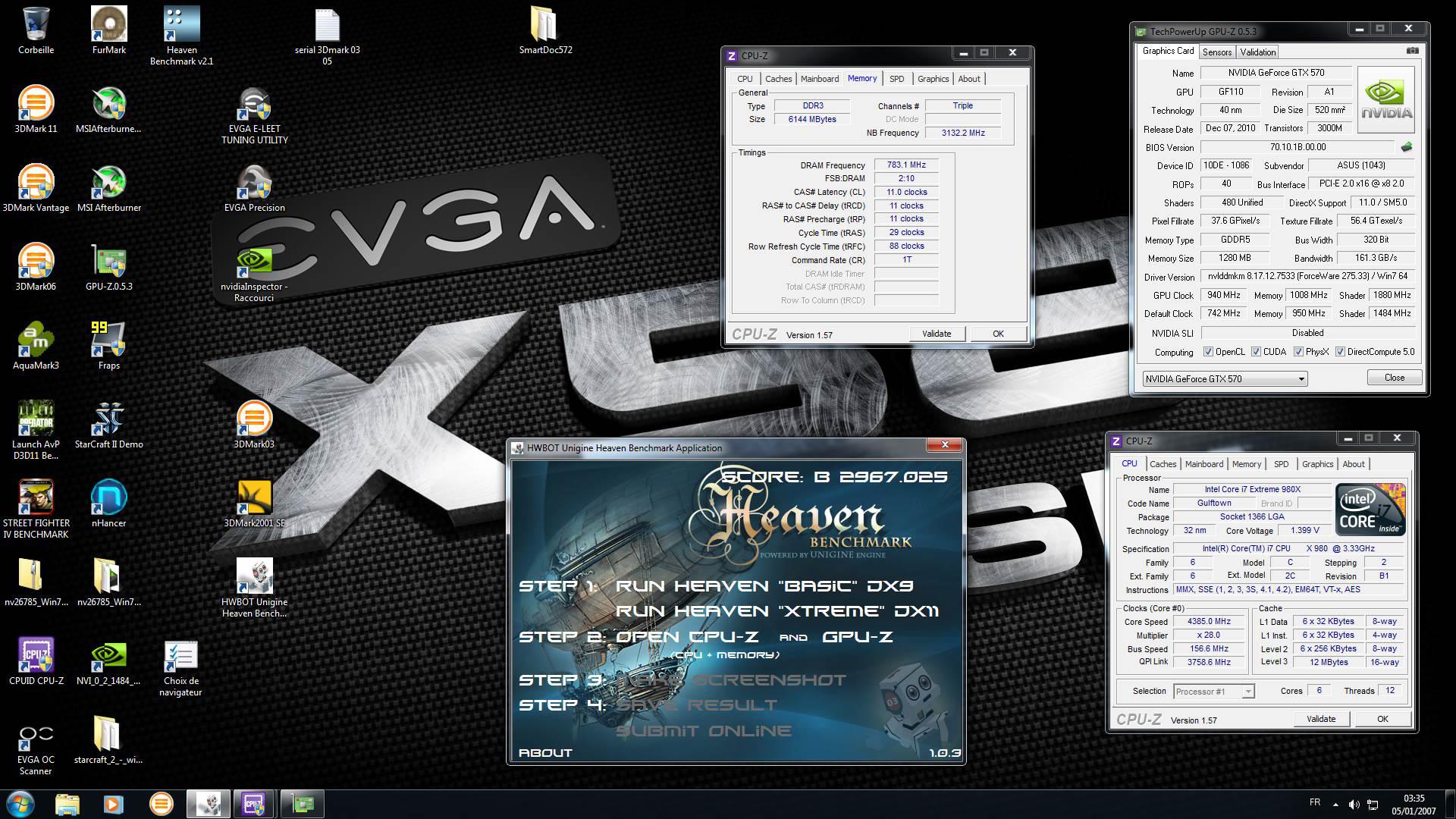1456x819 pixels.
Task: Click the BIOS save icon in GPU-Z
Action: (1407, 146)
